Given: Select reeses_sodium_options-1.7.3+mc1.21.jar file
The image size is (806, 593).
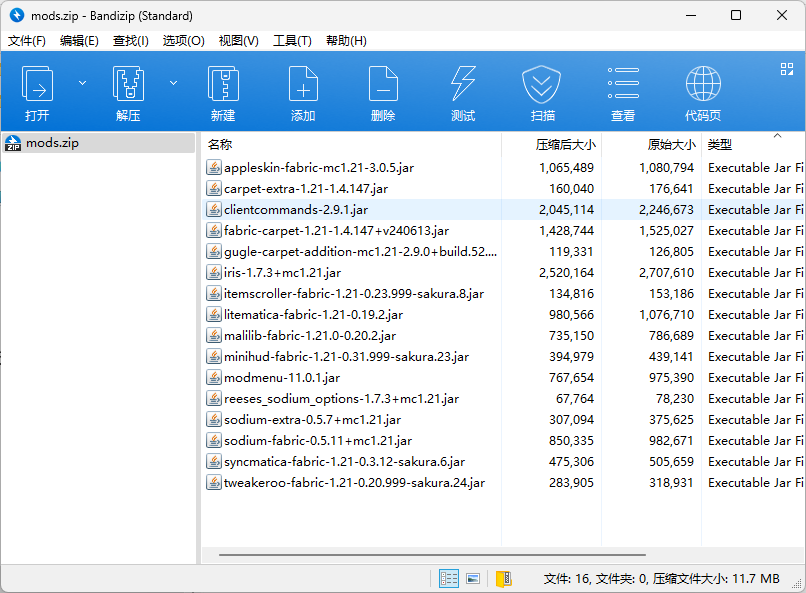Looking at the screenshot, I should (x=341, y=399).
